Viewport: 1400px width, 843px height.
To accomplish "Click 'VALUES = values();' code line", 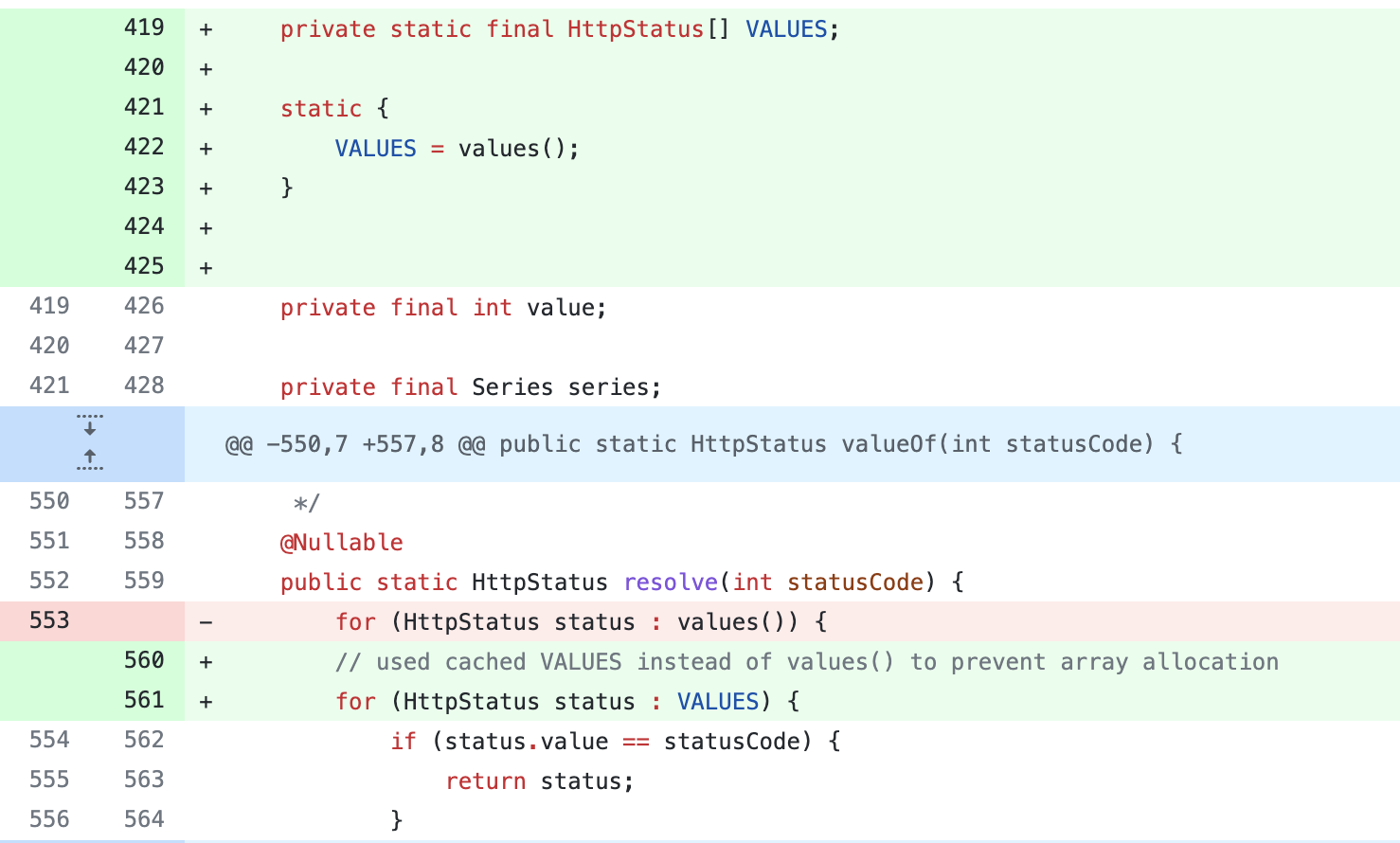I will [x=457, y=149].
